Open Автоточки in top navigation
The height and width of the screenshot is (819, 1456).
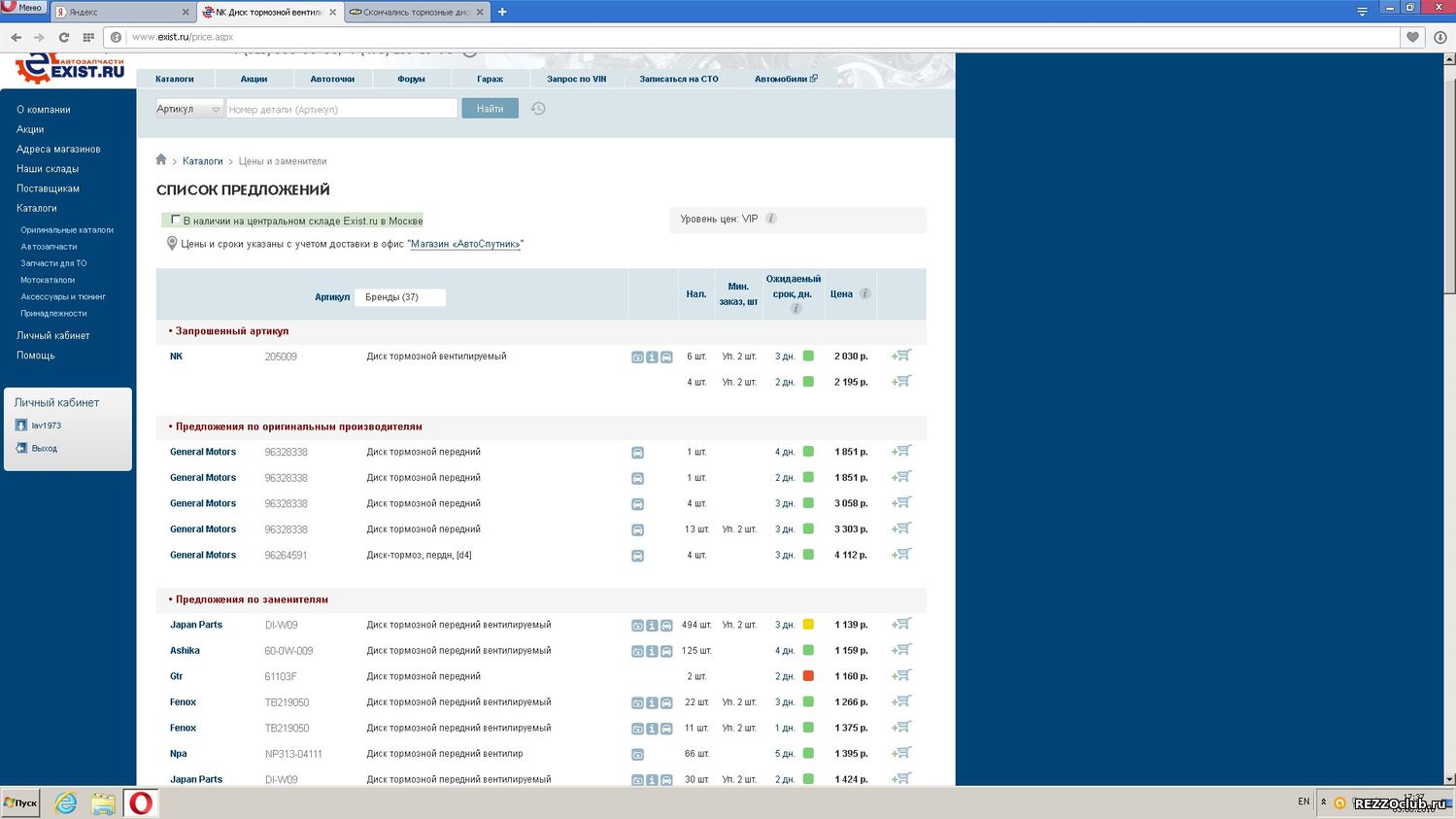[x=332, y=79]
